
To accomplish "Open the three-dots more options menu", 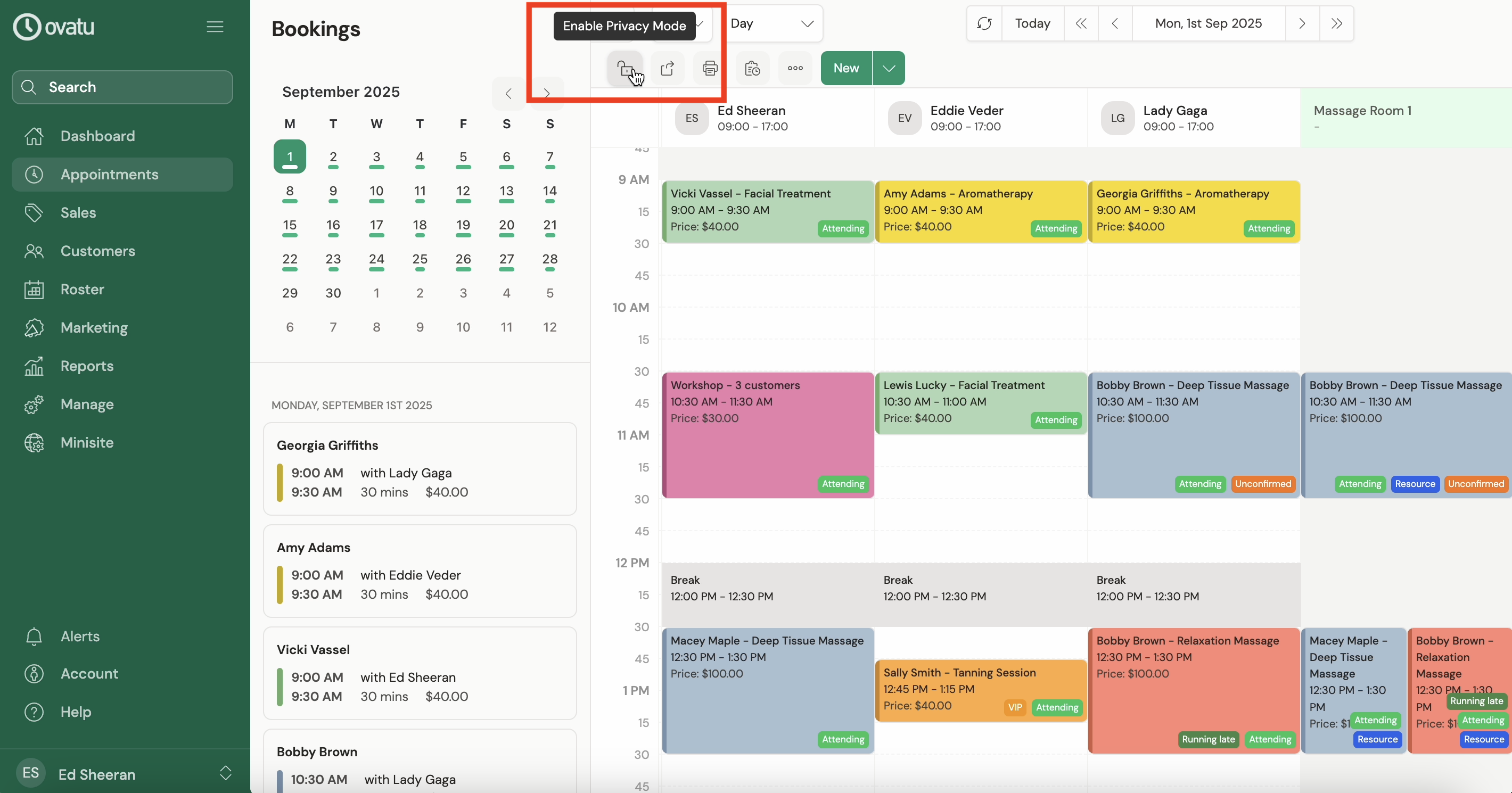I will pos(795,69).
